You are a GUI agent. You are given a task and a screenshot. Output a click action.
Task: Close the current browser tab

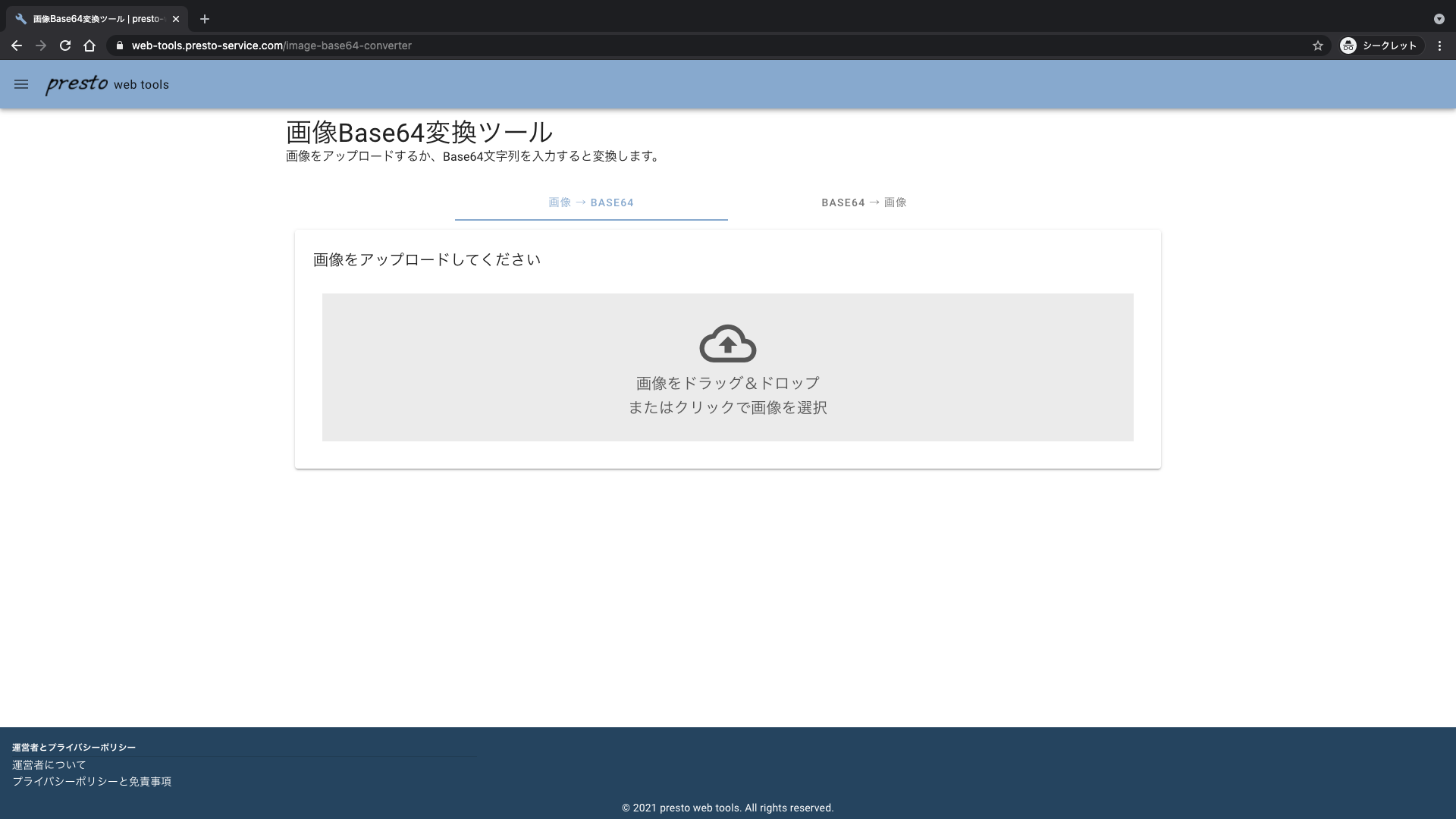(x=175, y=18)
